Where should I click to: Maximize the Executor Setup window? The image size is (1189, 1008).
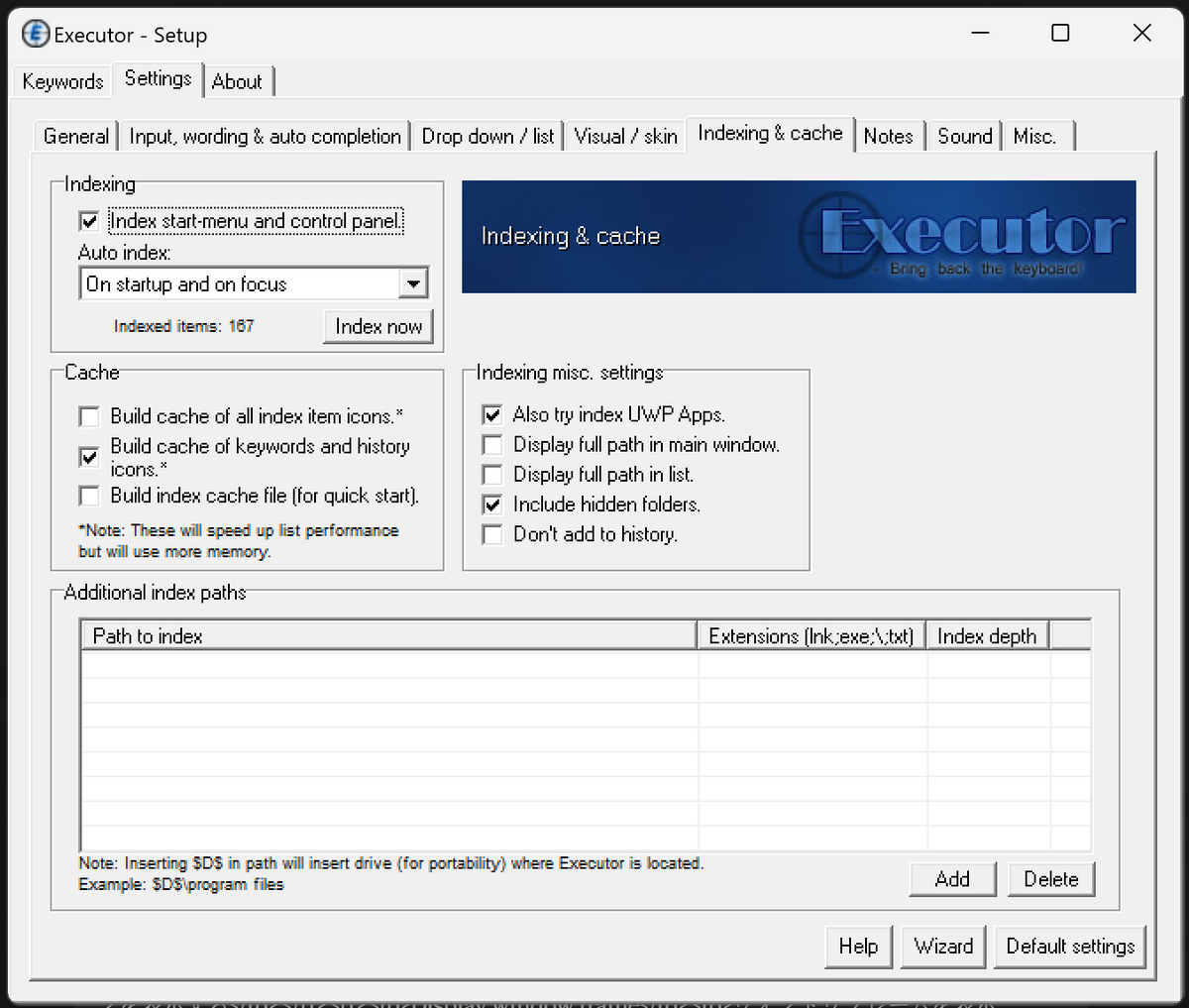pyautogui.click(x=1060, y=34)
